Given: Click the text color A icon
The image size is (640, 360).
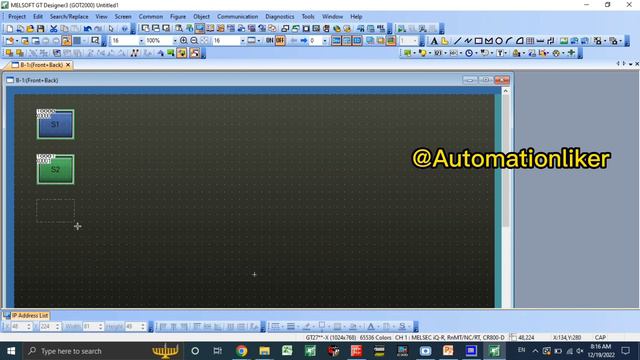Looking at the screenshot, I should pyautogui.click(x=371, y=326).
